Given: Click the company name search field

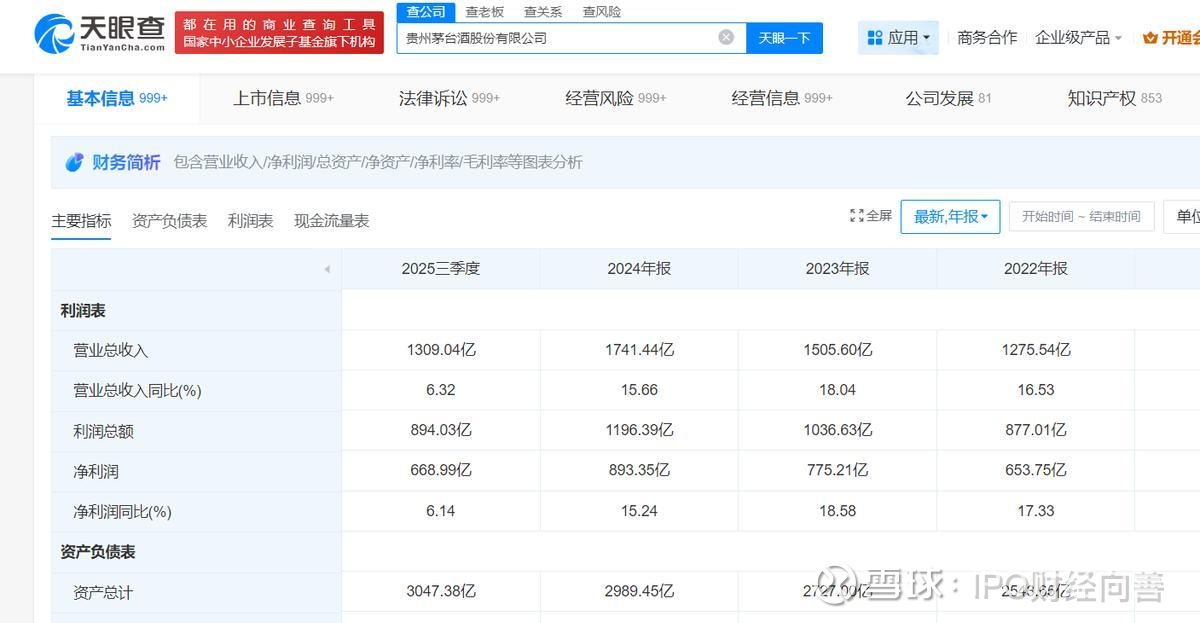Looking at the screenshot, I should pos(555,37).
